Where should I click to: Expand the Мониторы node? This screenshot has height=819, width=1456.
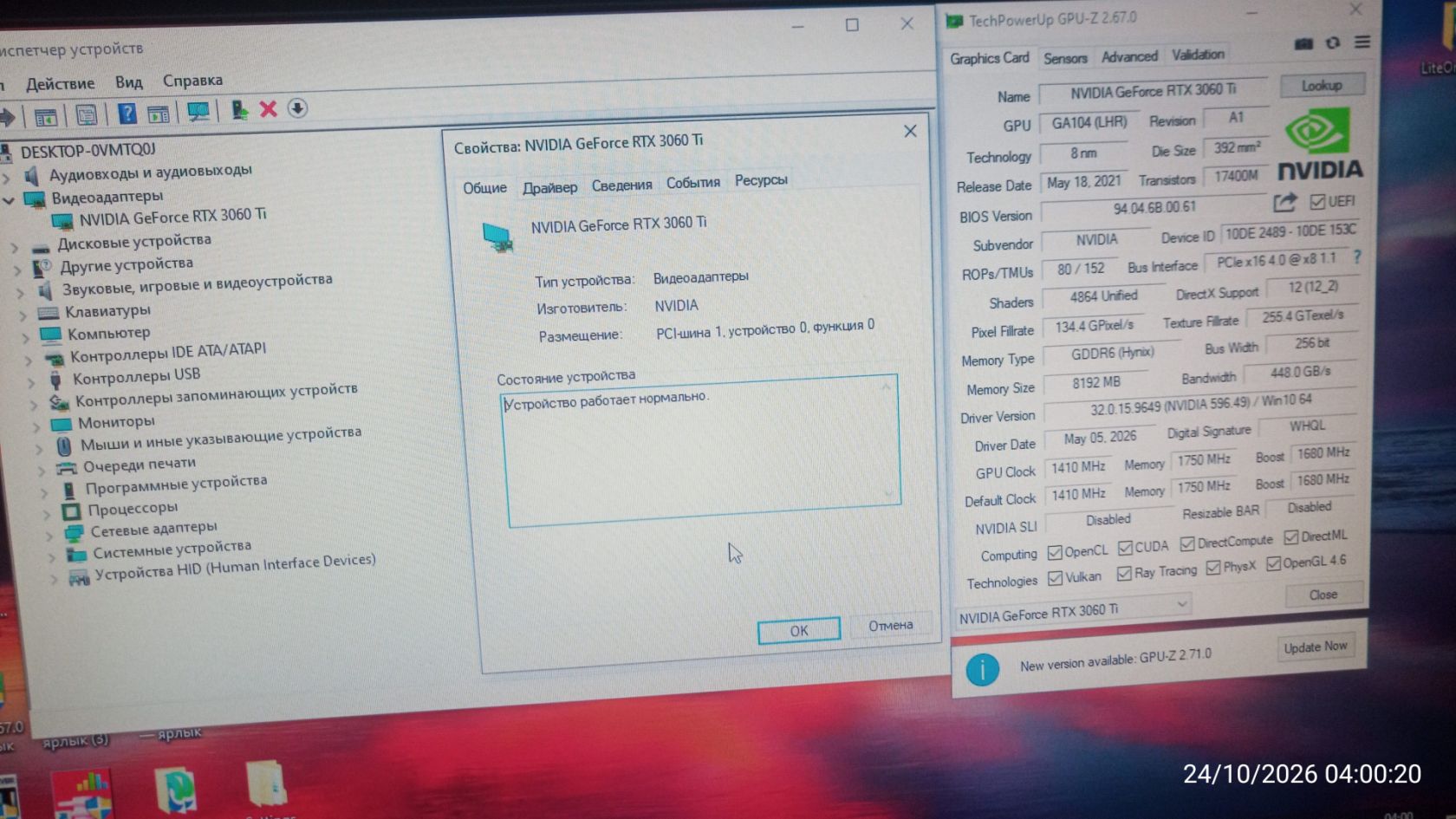pyautogui.click(x=36, y=426)
